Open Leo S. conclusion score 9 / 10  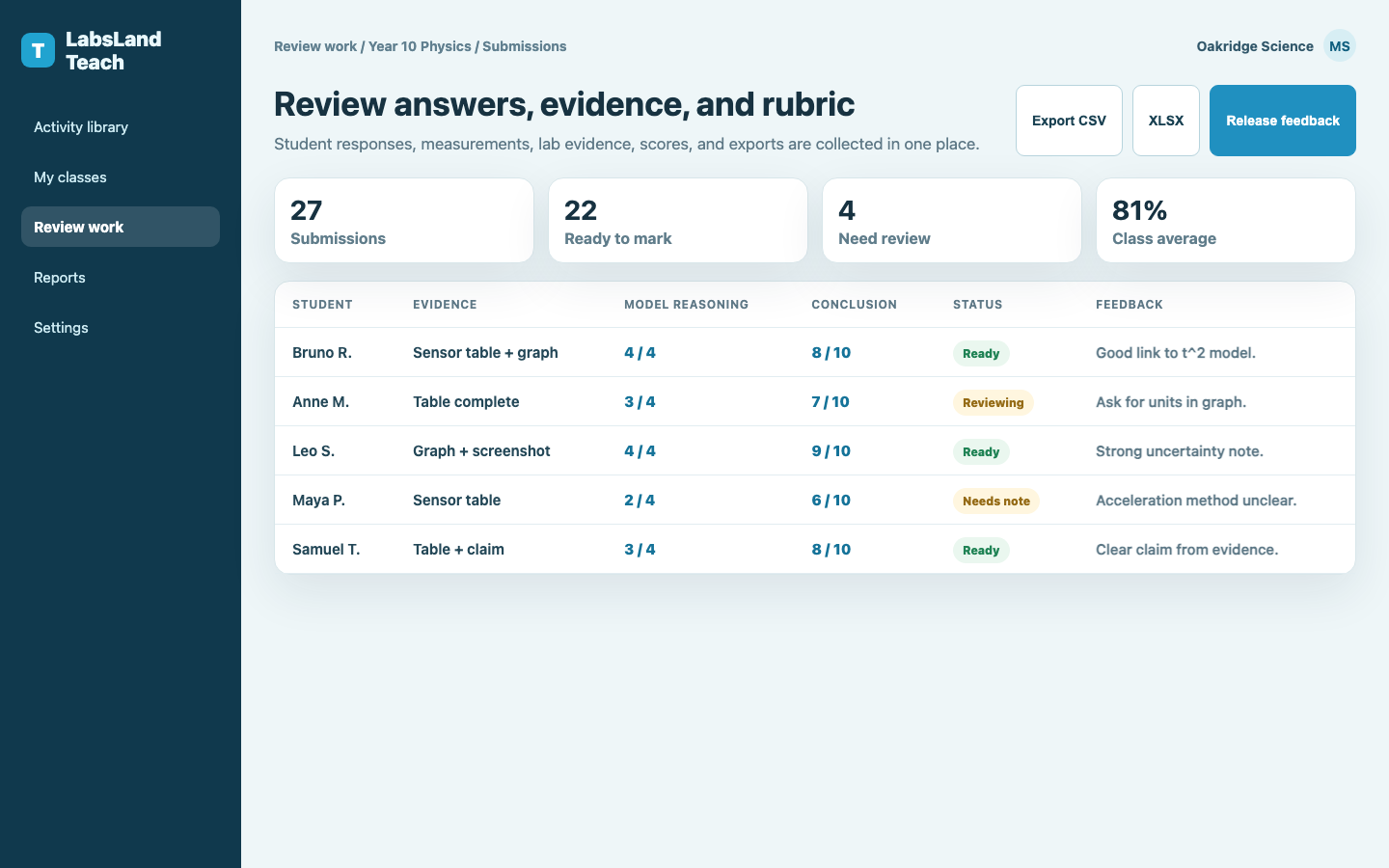[x=831, y=451]
